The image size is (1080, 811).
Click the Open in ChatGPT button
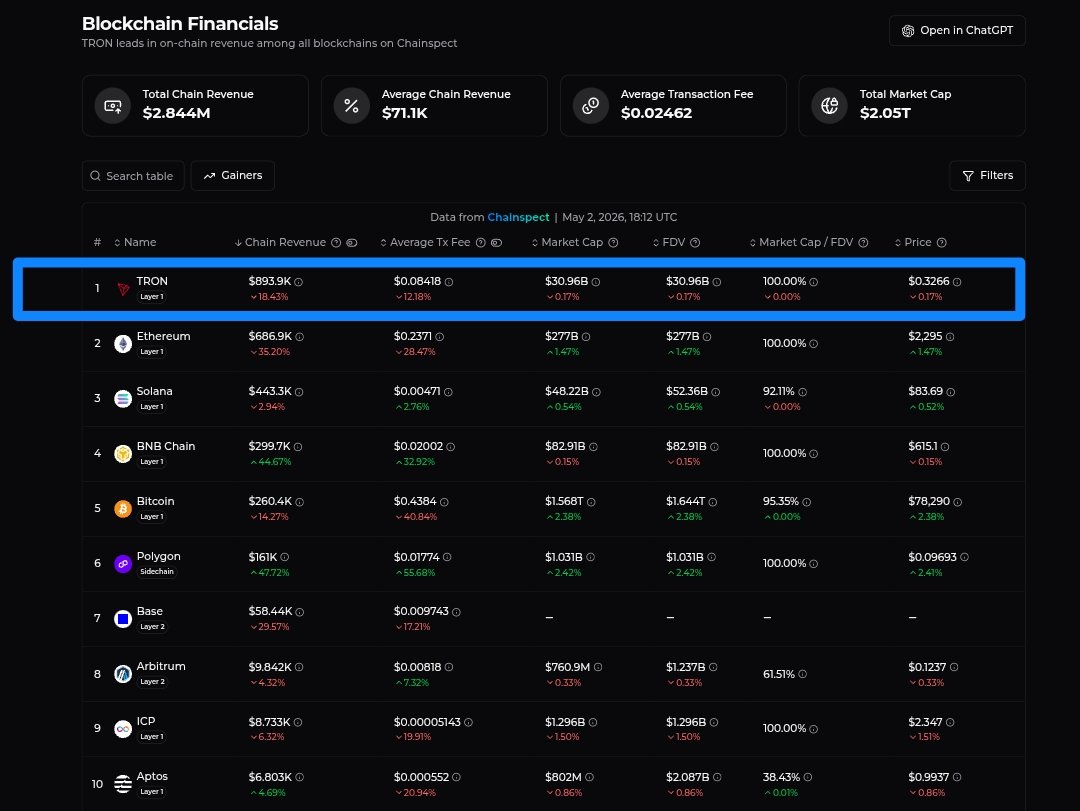[957, 30]
